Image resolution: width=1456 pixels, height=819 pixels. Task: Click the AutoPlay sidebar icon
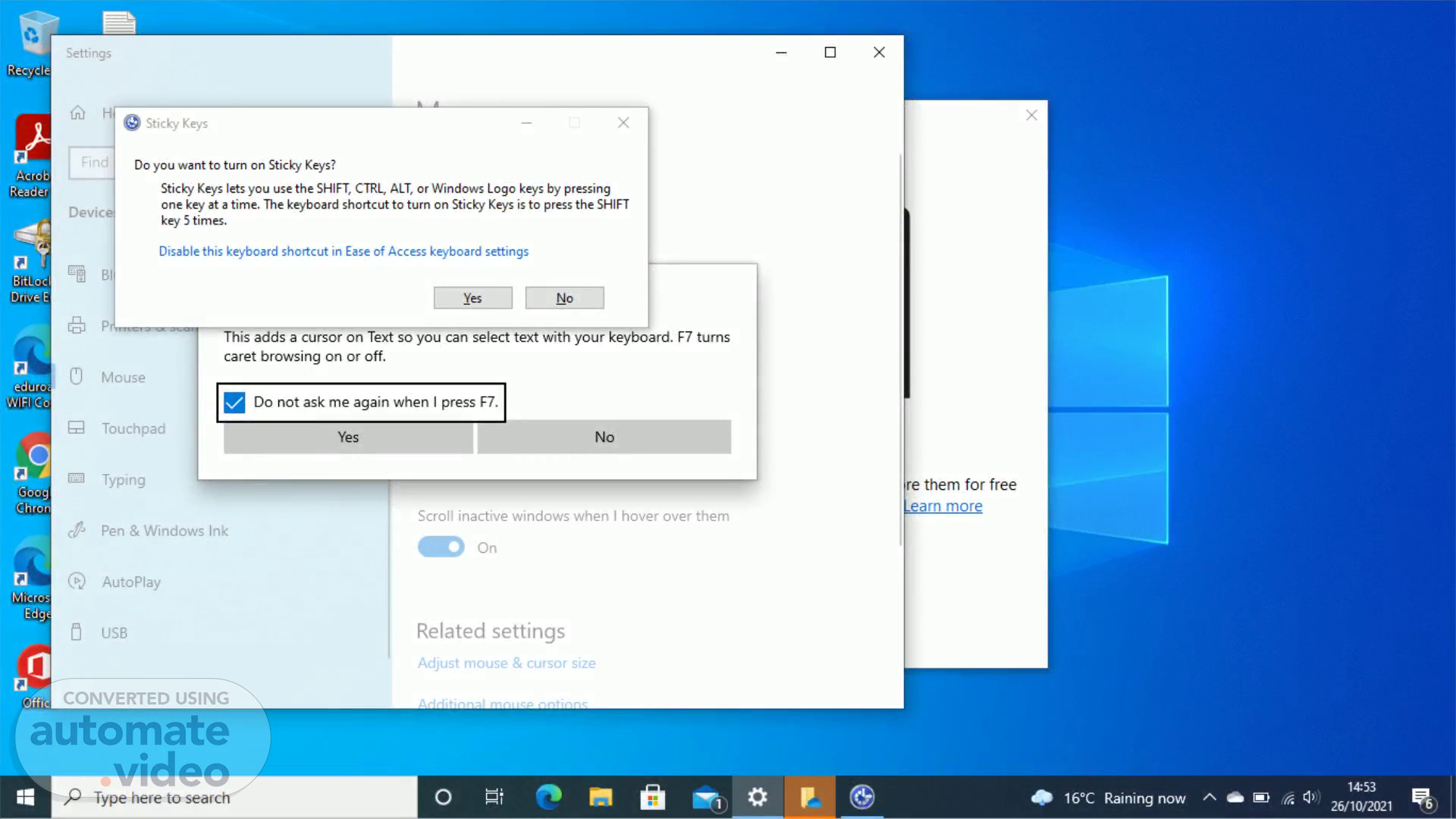click(x=77, y=582)
